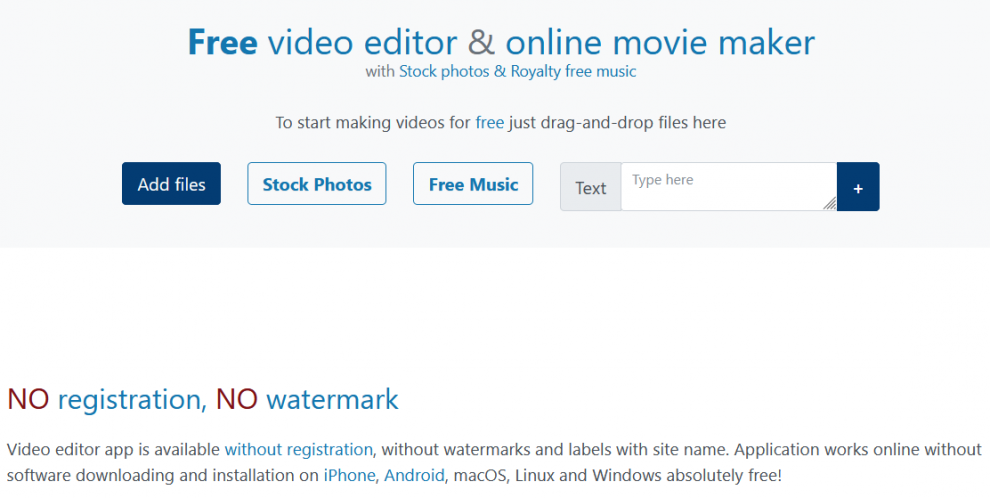Image resolution: width=990 pixels, height=498 pixels.
Task: Click the 'free' link in drag-and-drop sentence
Action: (489, 122)
